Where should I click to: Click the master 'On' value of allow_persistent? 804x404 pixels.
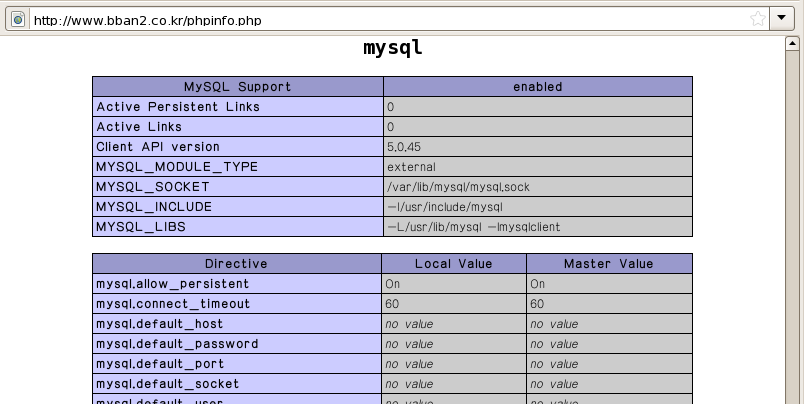pos(538,284)
